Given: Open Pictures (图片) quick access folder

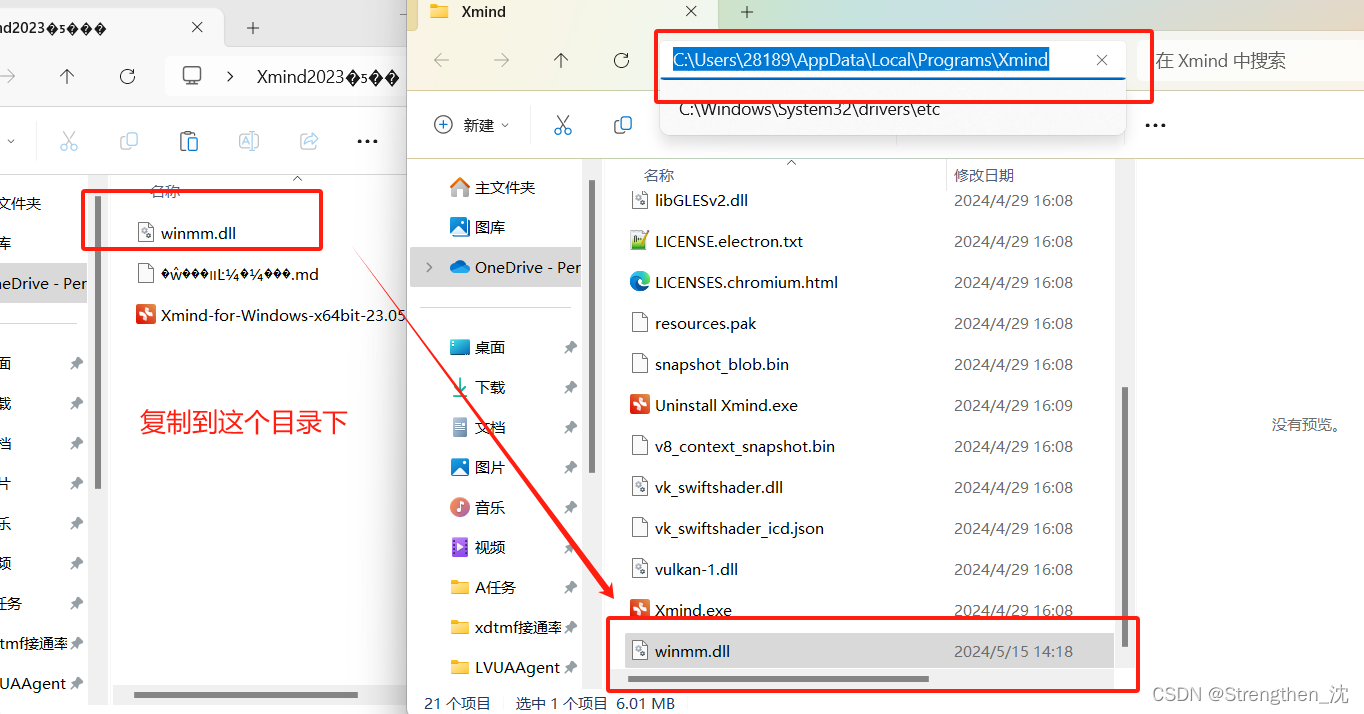Looking at the screenshot, I should pyautogui.click(x=478, y=467).
